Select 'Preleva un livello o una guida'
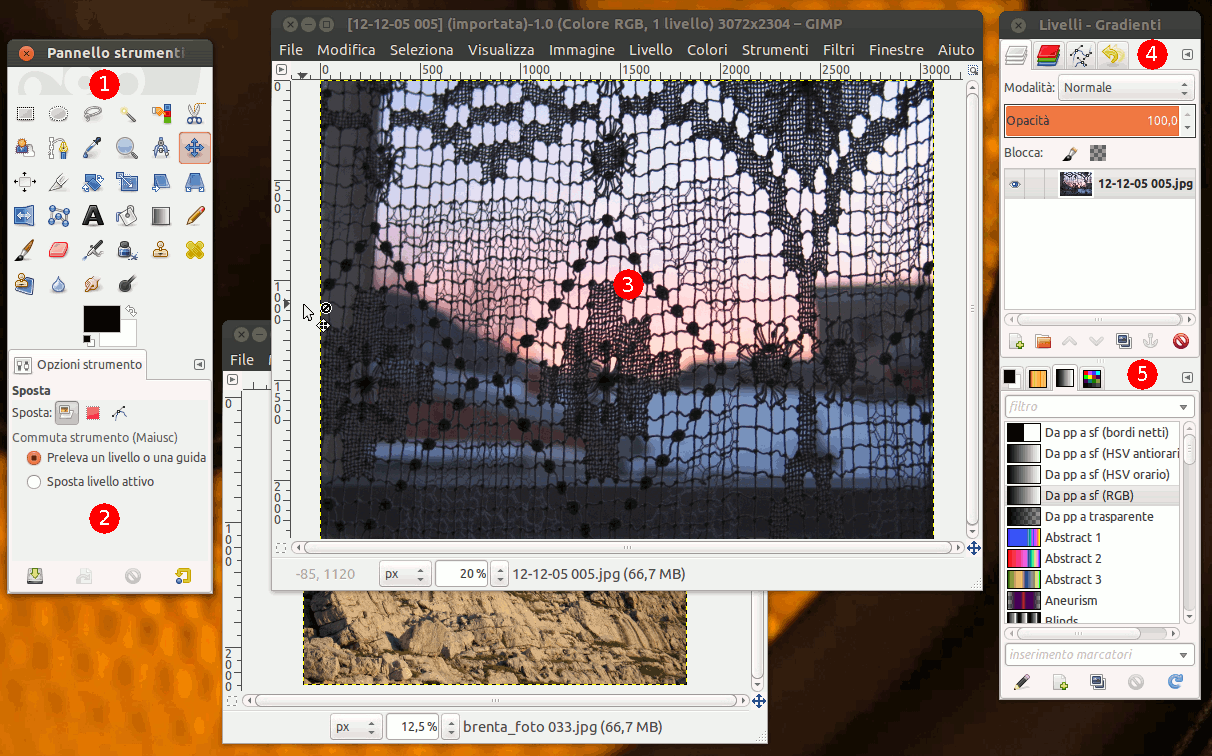 pyautogui.click(x=34, y=457)
